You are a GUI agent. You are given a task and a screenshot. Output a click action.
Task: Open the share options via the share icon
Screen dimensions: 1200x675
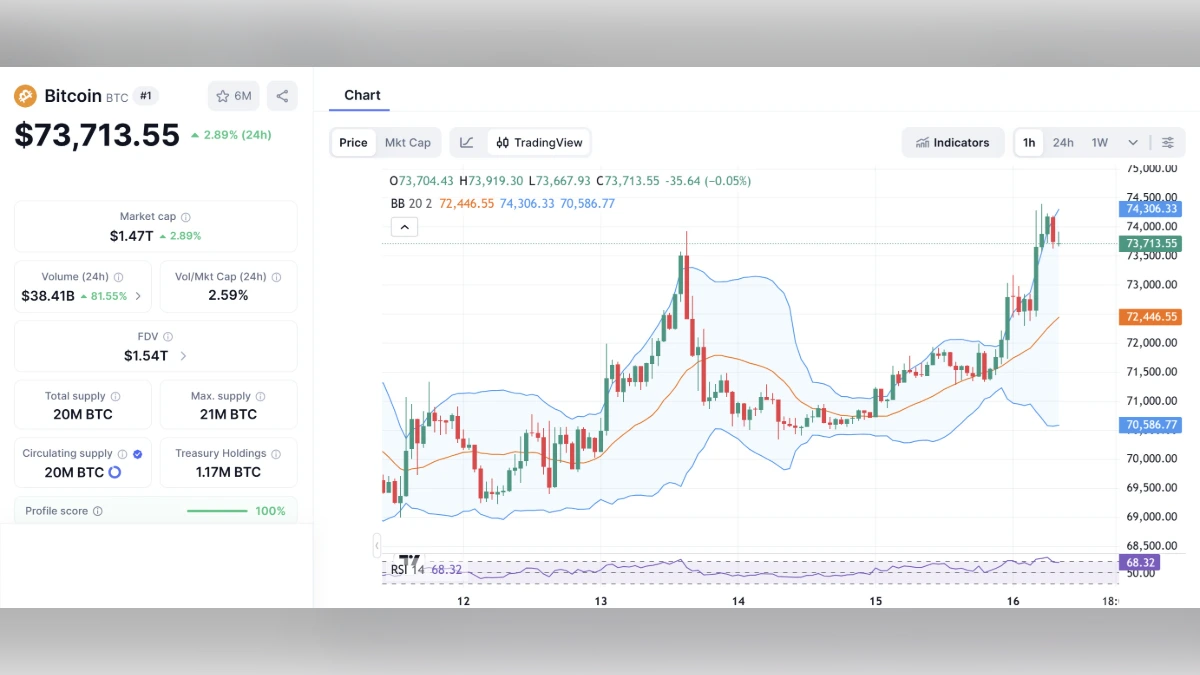[281, 95]
